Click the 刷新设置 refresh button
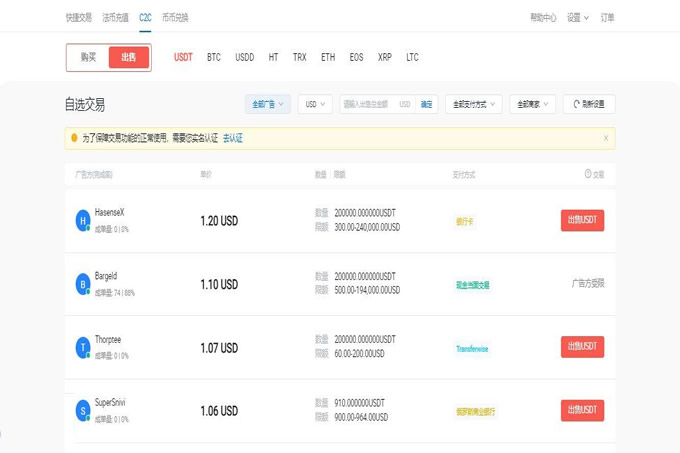The image size is (680, 453). point(589,104)
